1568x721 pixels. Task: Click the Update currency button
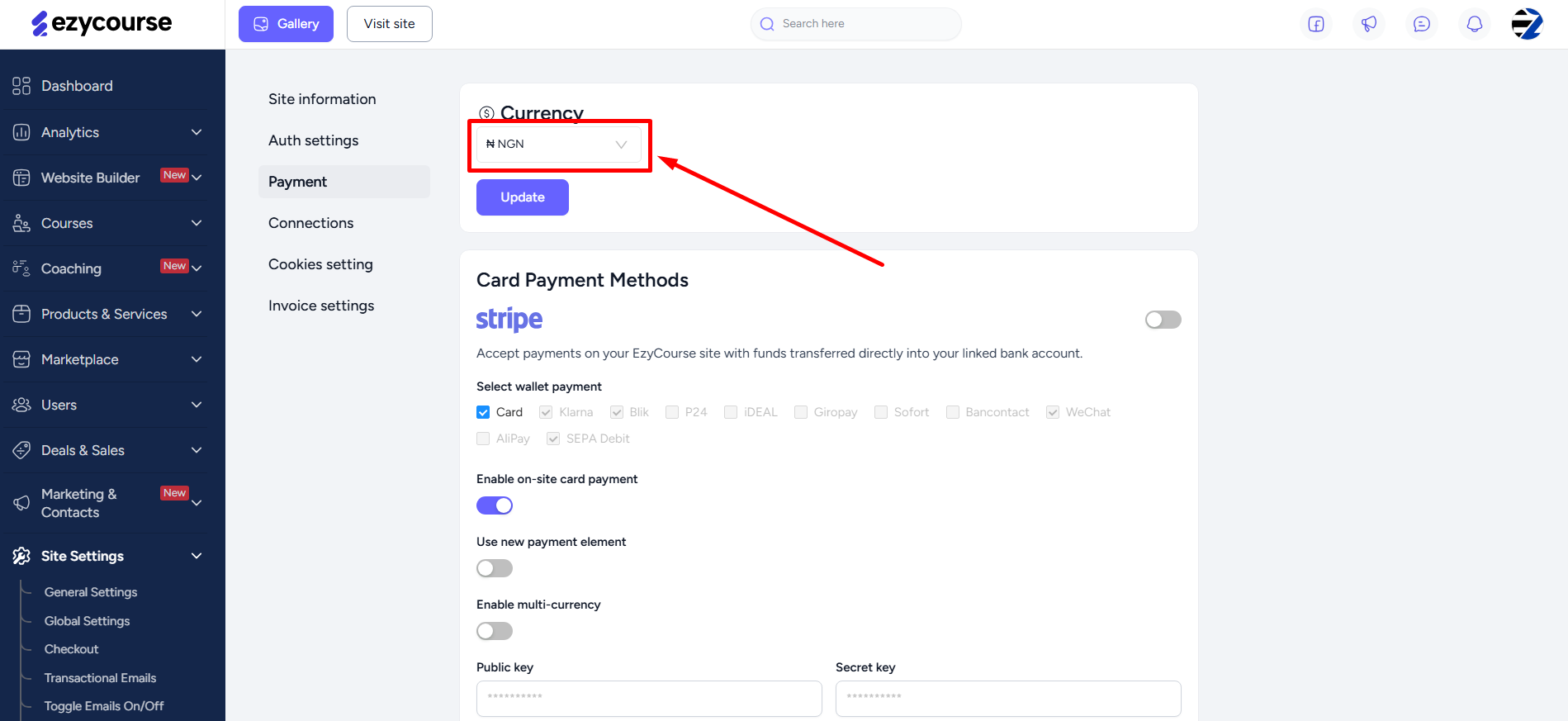(x=523, y=197)
